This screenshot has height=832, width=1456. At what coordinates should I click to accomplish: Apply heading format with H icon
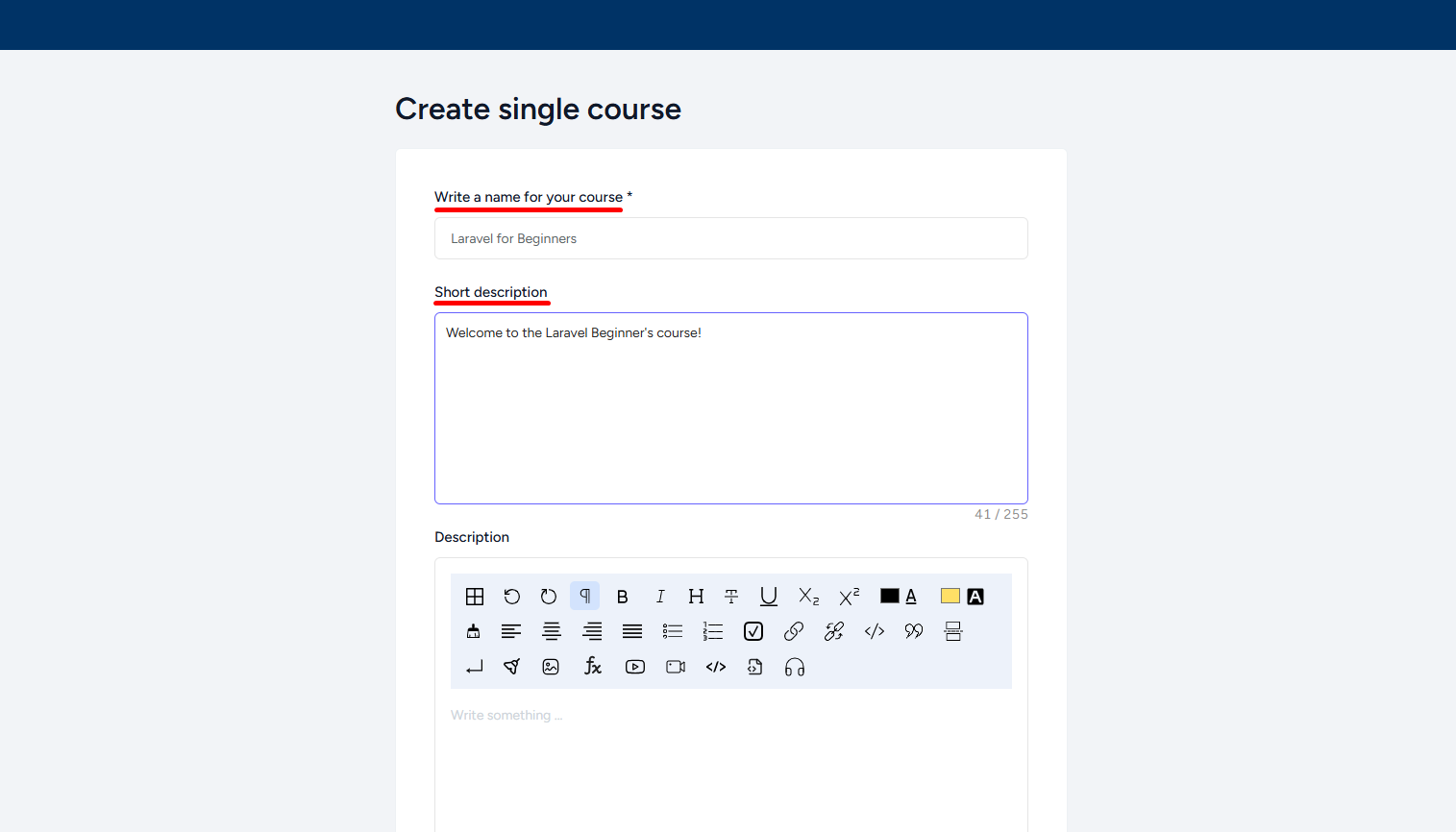coord(697,597)
